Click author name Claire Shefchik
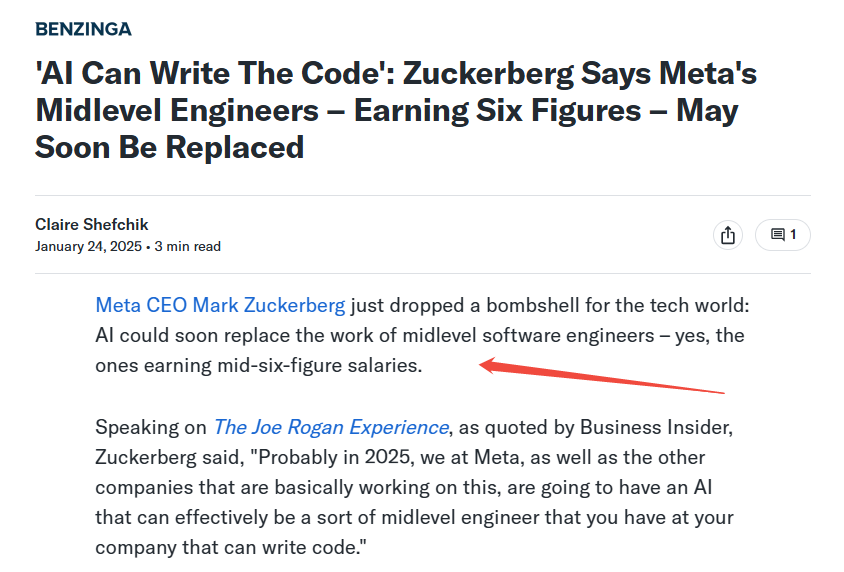 [x=92, y=224]
